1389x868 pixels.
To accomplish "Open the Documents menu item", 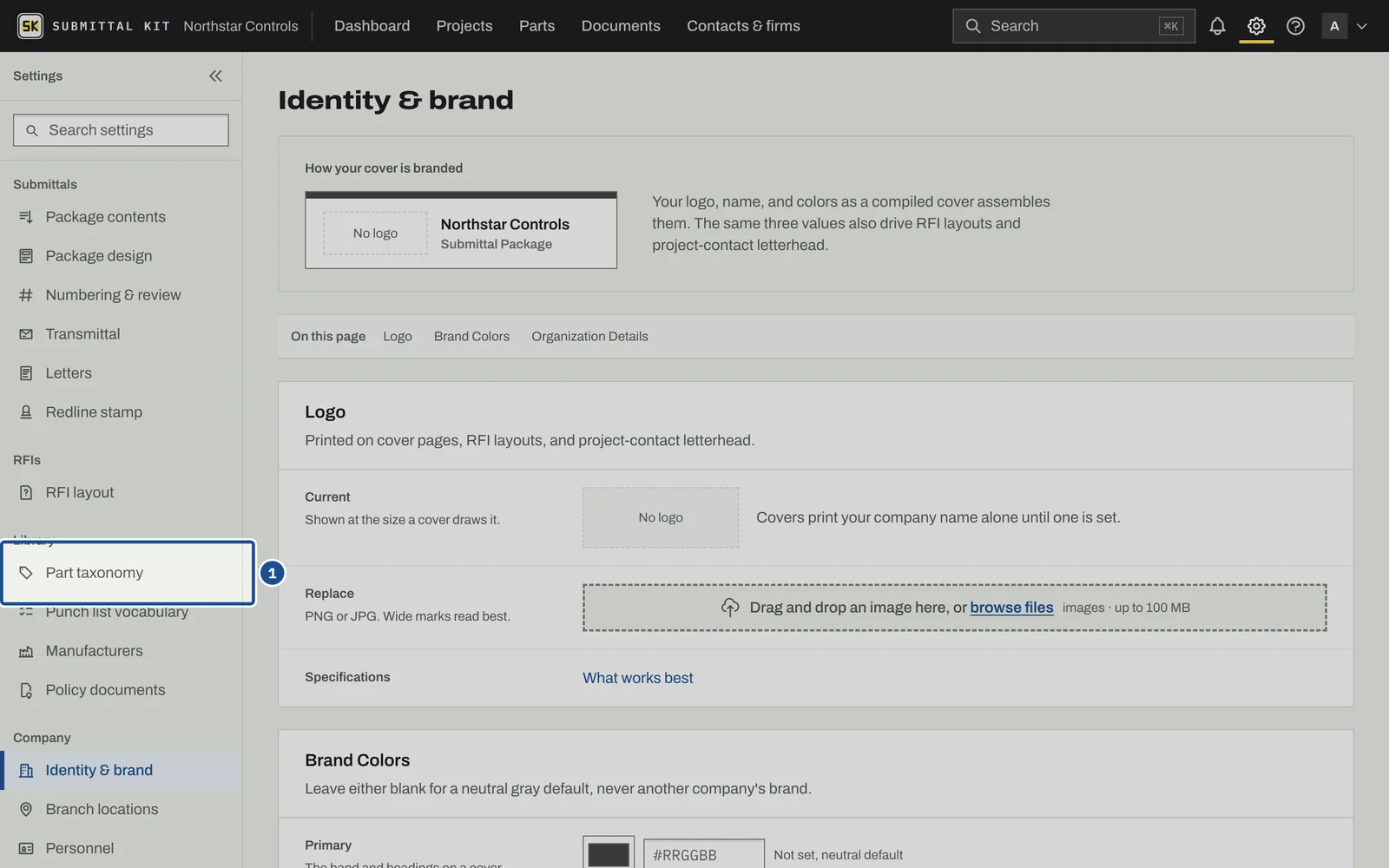I will point(621,26).
